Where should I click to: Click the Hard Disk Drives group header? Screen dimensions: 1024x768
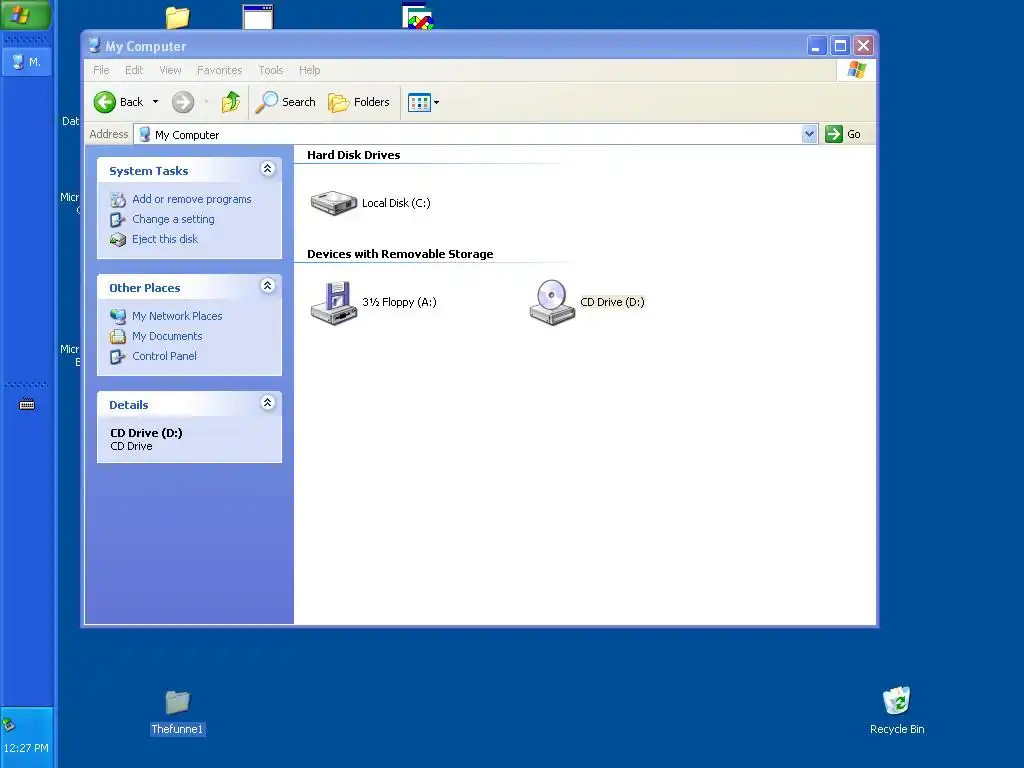click(x=353, y=155)
